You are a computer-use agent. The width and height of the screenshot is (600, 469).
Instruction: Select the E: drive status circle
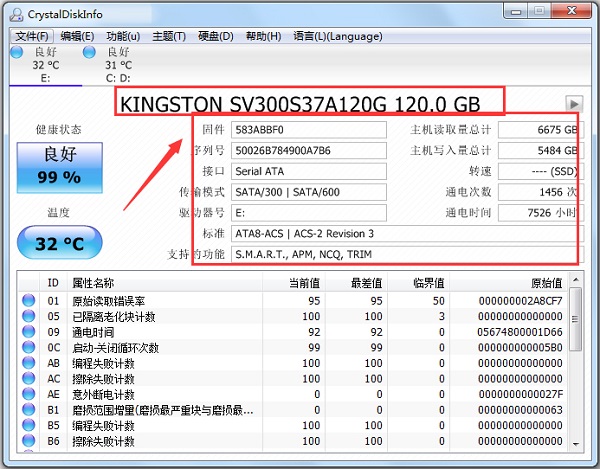17,52
